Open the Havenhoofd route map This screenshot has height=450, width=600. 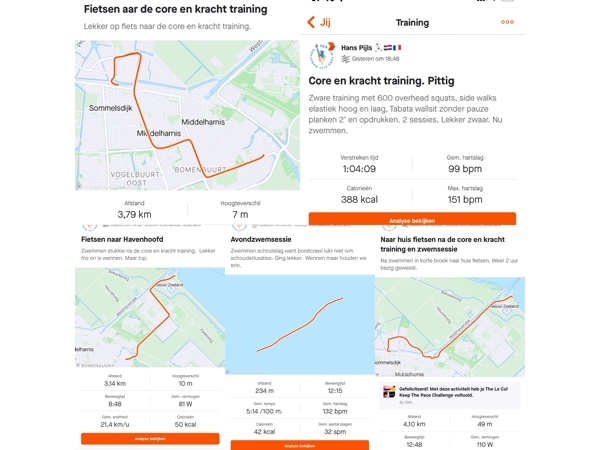tap(150, 317)
